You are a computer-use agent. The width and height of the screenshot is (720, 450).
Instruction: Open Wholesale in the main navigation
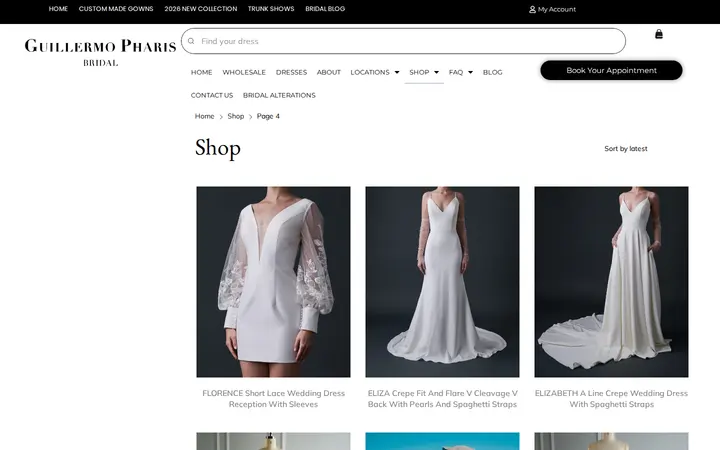pyautogui.click(x=244, y=72)
